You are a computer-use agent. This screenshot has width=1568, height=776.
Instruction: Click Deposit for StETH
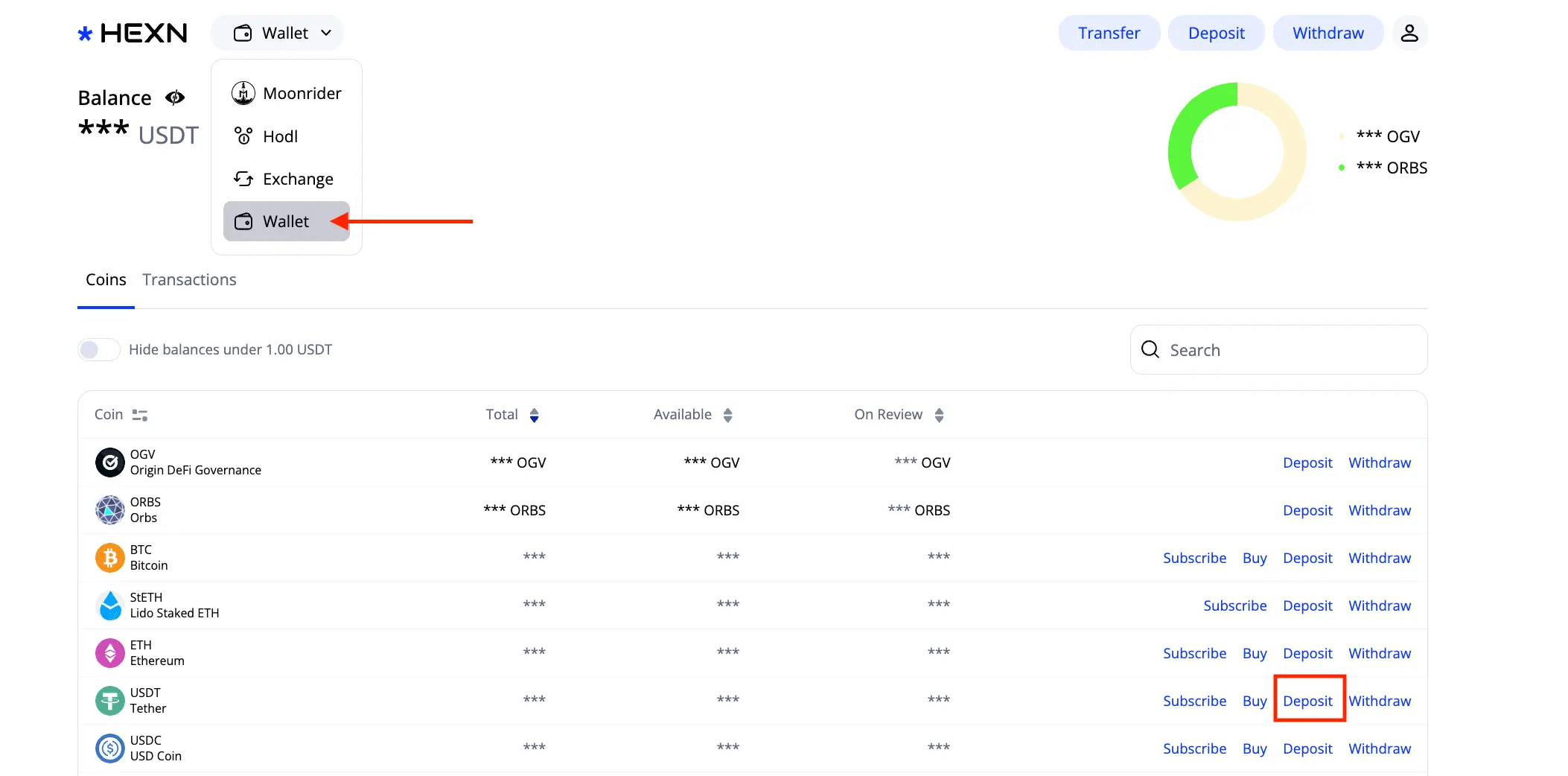pyautogui.click(x=1307, y=605)
